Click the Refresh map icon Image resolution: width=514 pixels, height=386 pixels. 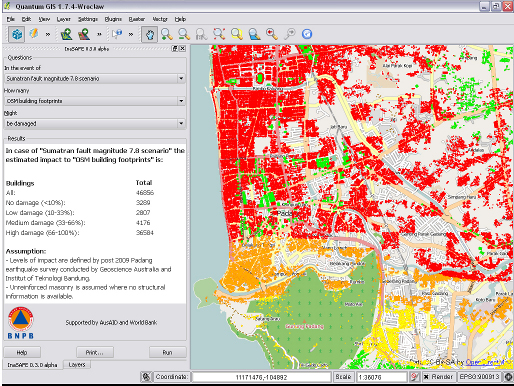[307, 34]
